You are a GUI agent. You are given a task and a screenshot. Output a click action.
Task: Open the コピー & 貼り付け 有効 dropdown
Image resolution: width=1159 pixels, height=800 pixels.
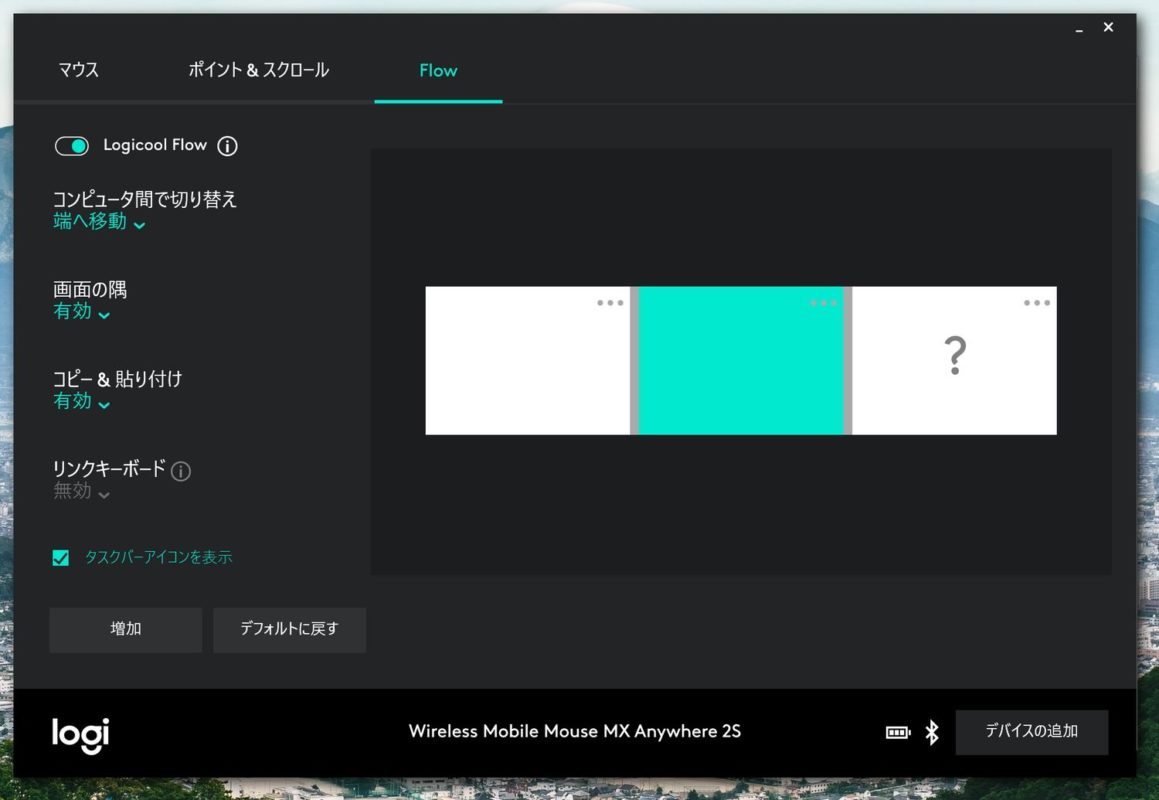click(x=81, y=401)
